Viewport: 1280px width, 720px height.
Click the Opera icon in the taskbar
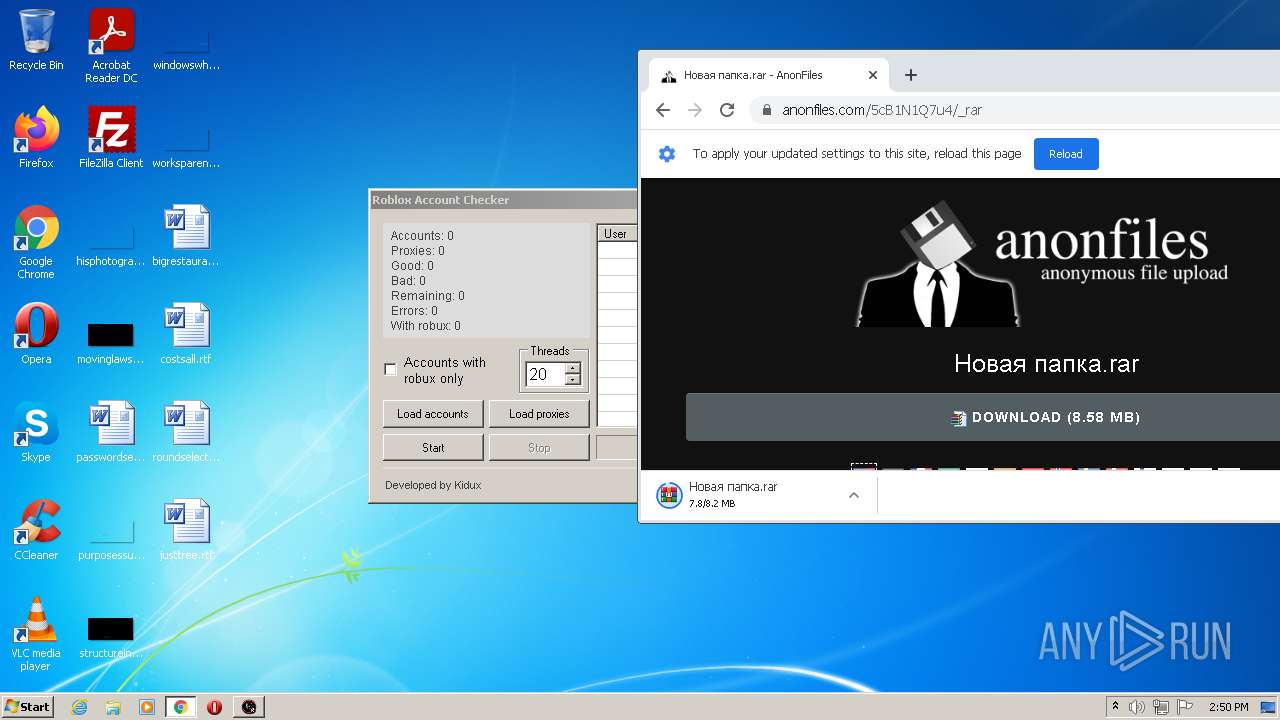214,707
